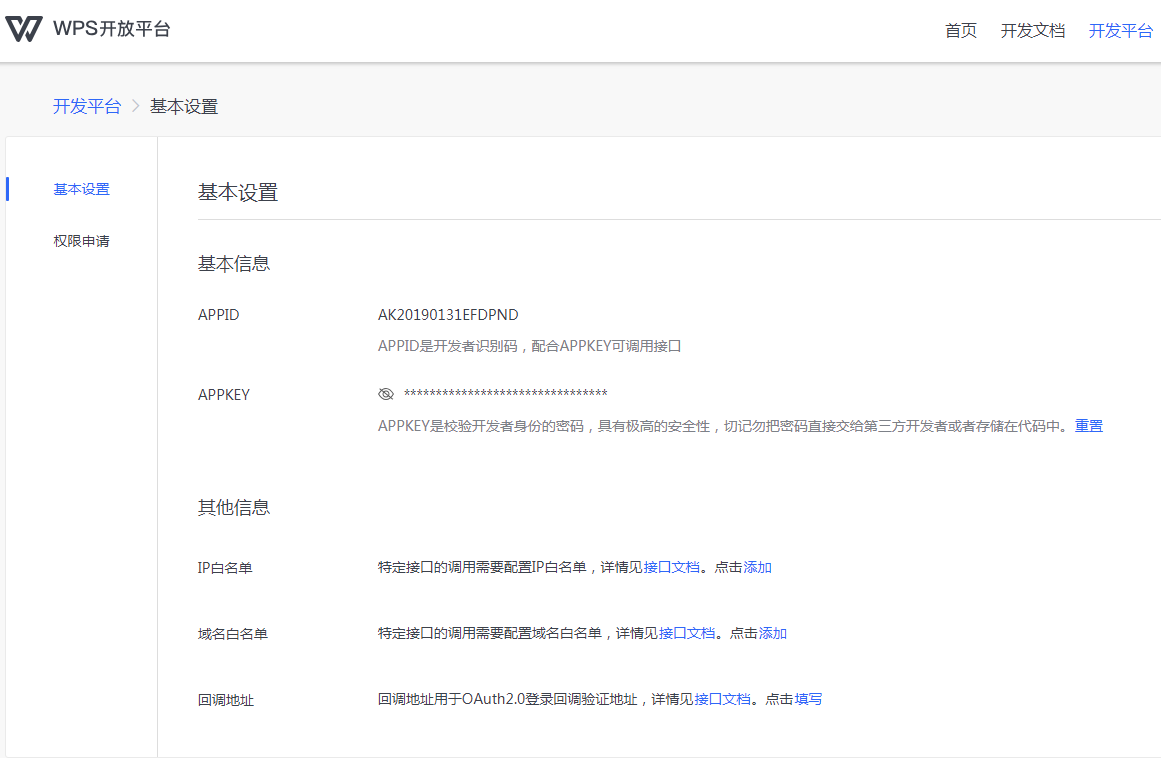Screen dimensions: 1161x758
Task: Select 基本设置 in the left sidebar
Action: pyautogui.click(x=82, y=189)
